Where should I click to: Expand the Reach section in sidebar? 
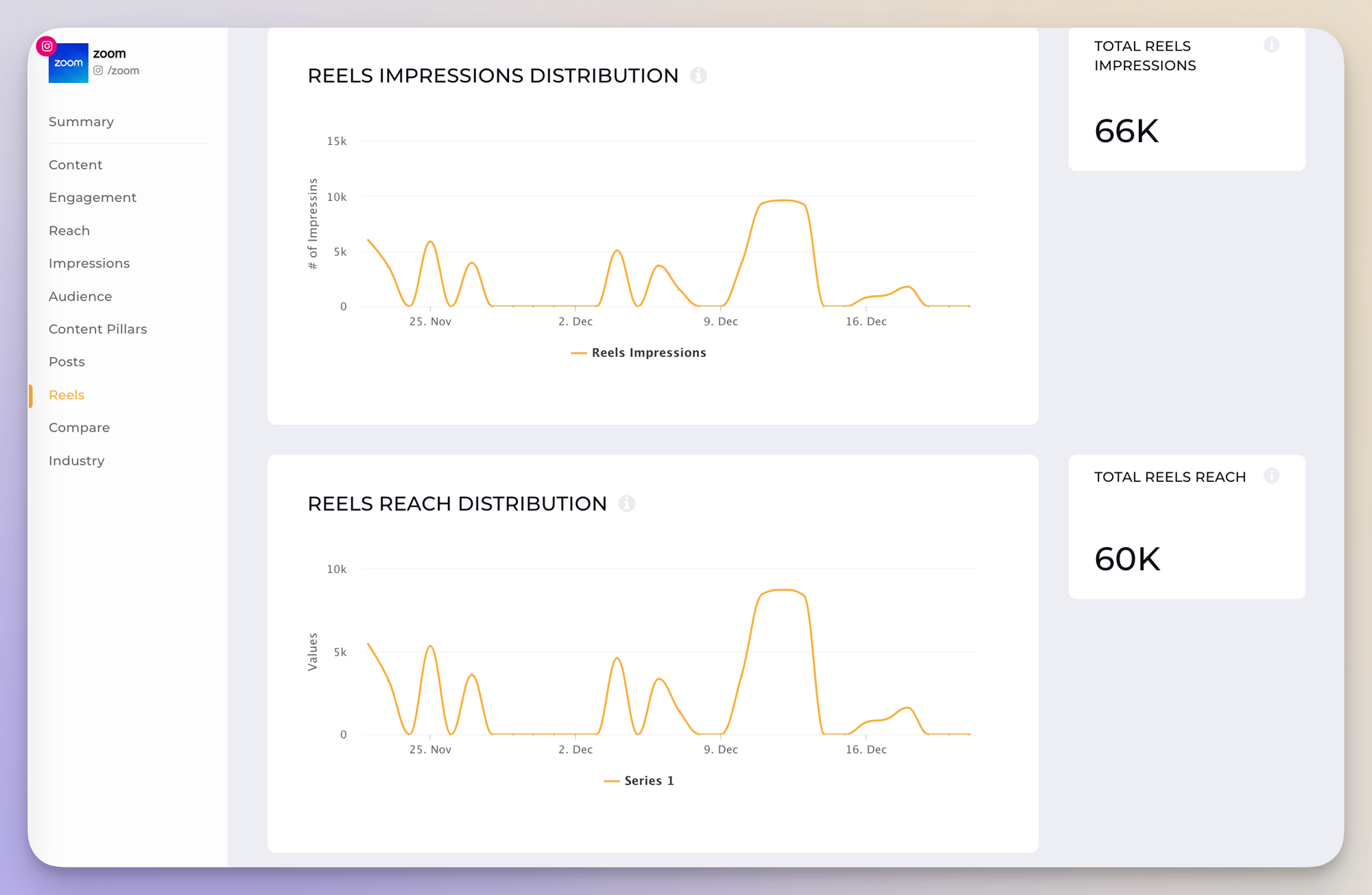coord(69,230)
